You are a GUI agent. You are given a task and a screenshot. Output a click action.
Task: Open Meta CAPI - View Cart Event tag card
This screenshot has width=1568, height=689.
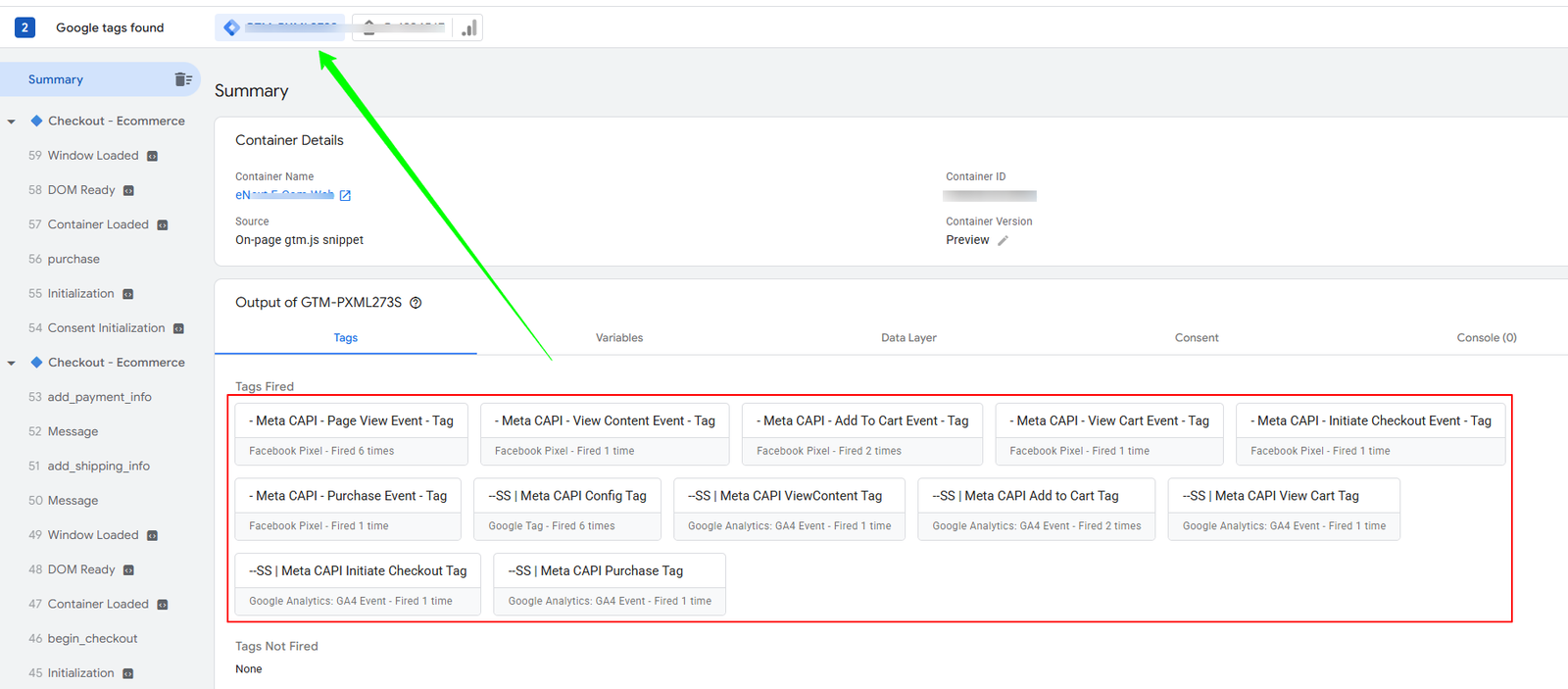pyautogui.click(x=1109, y=434)
